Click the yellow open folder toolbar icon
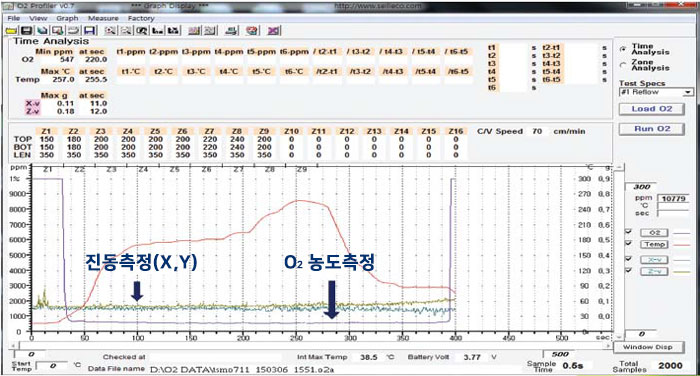This screenshot has width=700, height=376. pyautogui.click(x=11, y=30)
